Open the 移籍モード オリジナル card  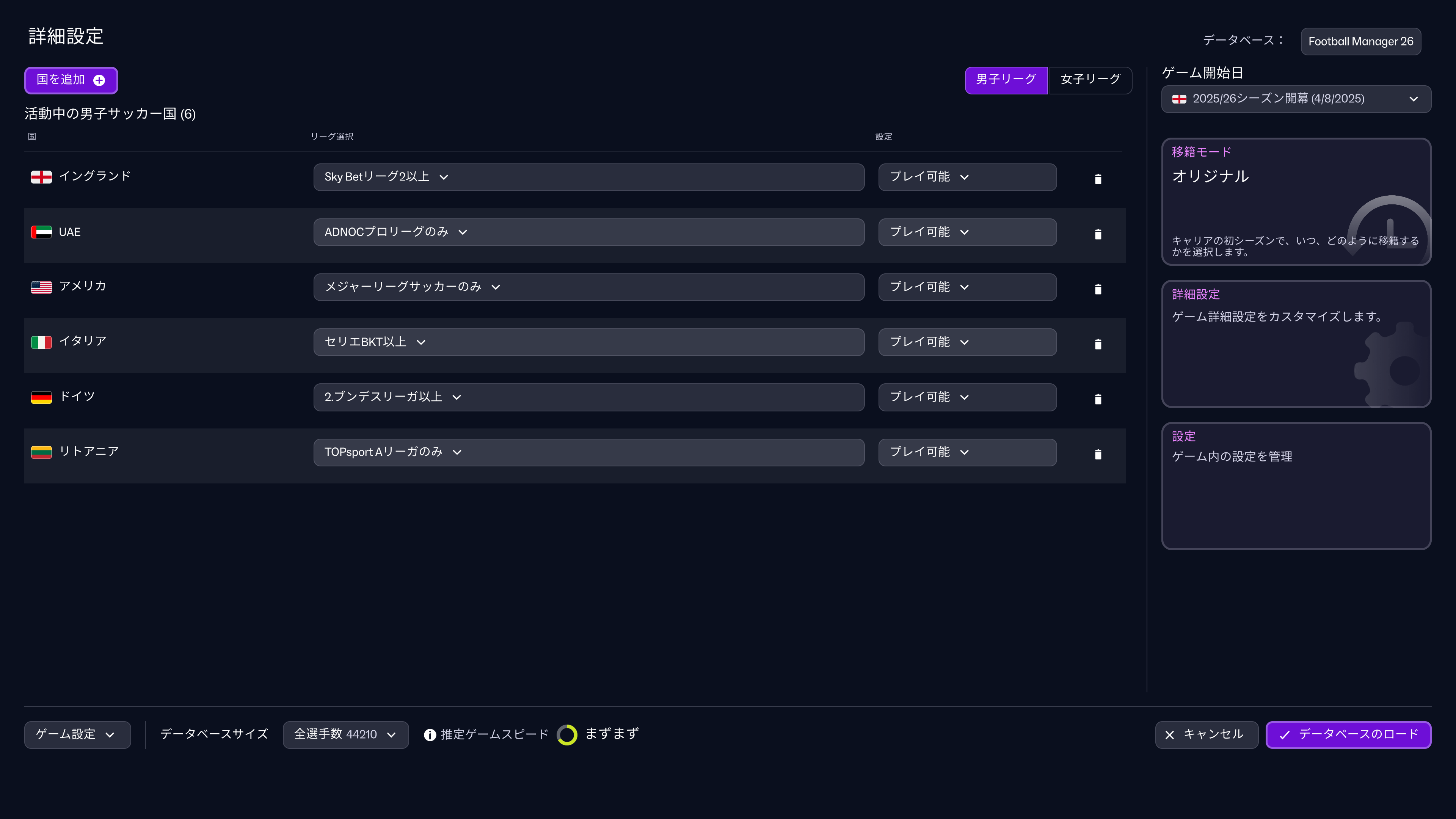pos(1296,201)
